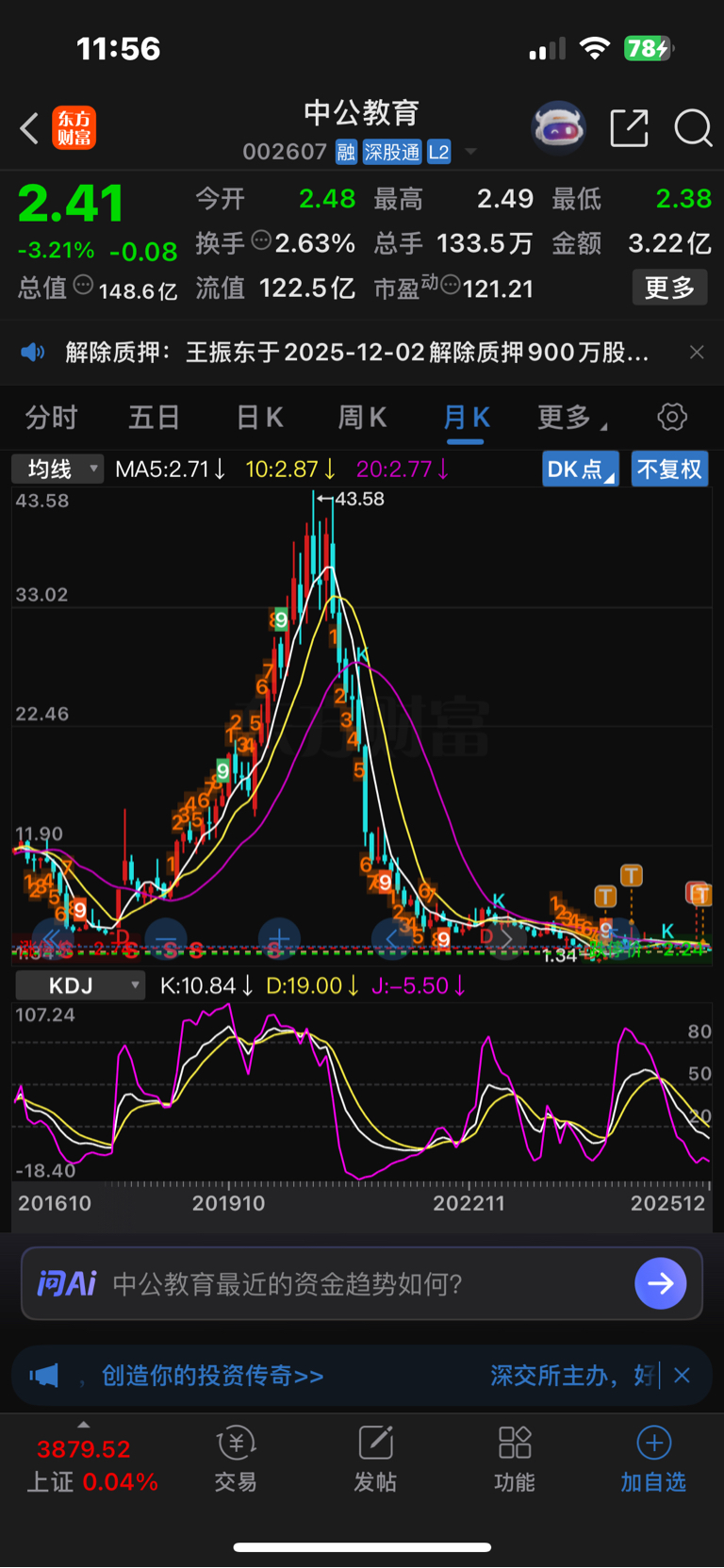This screenshot has width=724, height=1568.
Task: Open the robot AI assistant avatar
Action: (558, 127)
